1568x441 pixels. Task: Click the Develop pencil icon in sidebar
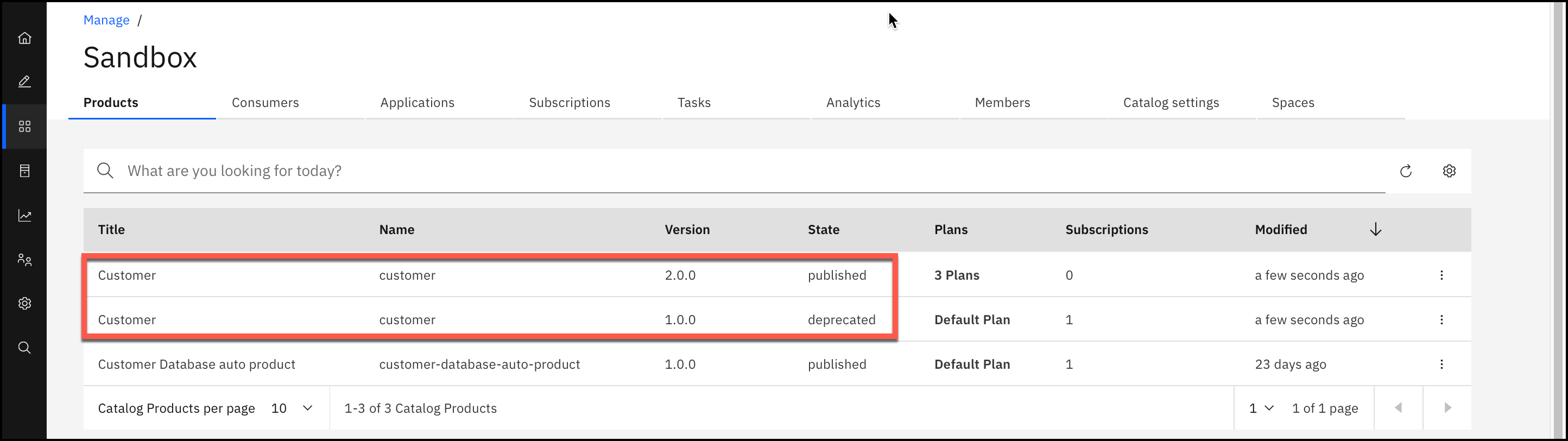(24, 81)
